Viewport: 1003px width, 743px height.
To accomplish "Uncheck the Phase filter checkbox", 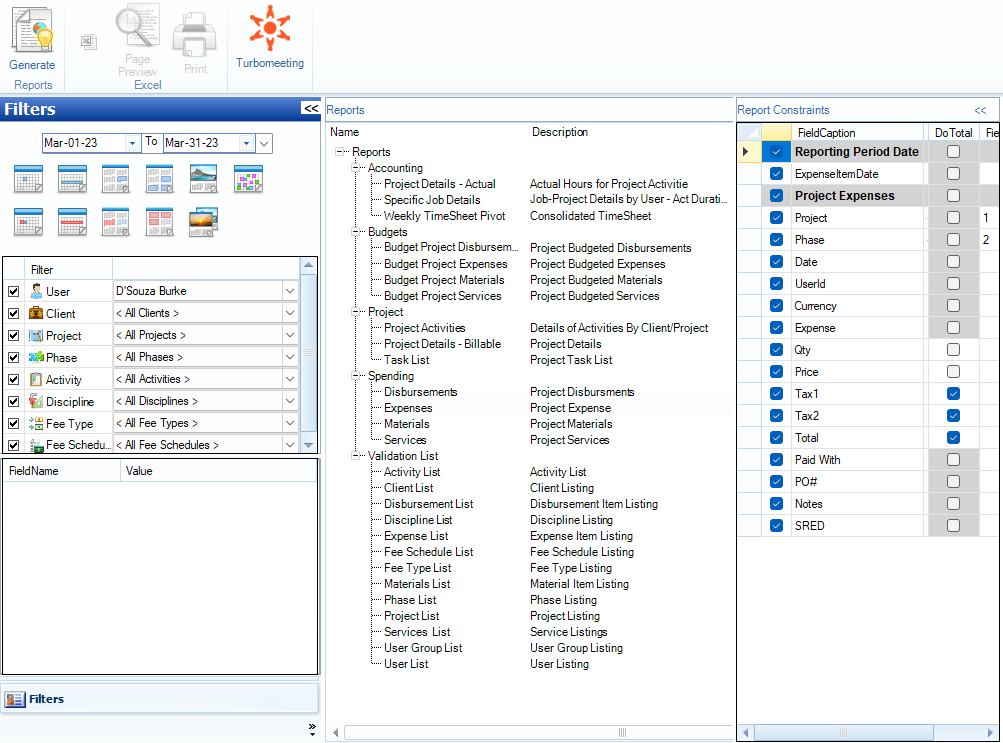I will click(x=13, y=357).
